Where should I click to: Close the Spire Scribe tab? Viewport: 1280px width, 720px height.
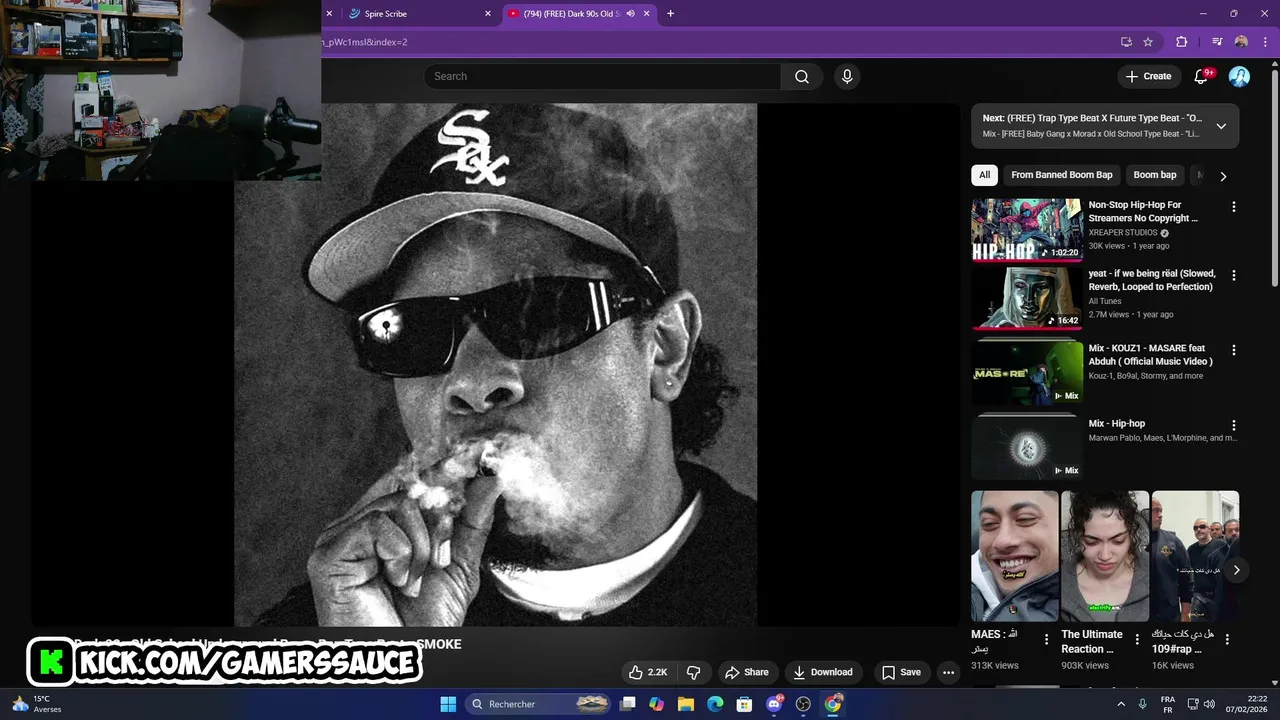click(488, 14)
